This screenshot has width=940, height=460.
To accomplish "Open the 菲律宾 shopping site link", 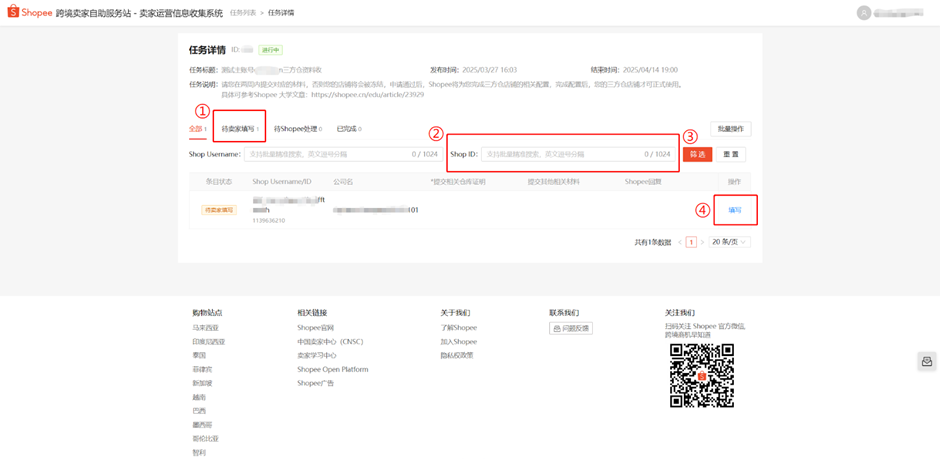I will click(203, 369).
